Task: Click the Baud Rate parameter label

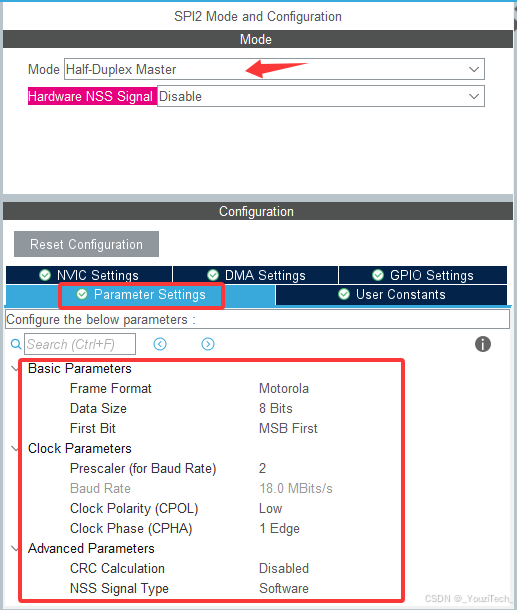Action: [100, 488]
